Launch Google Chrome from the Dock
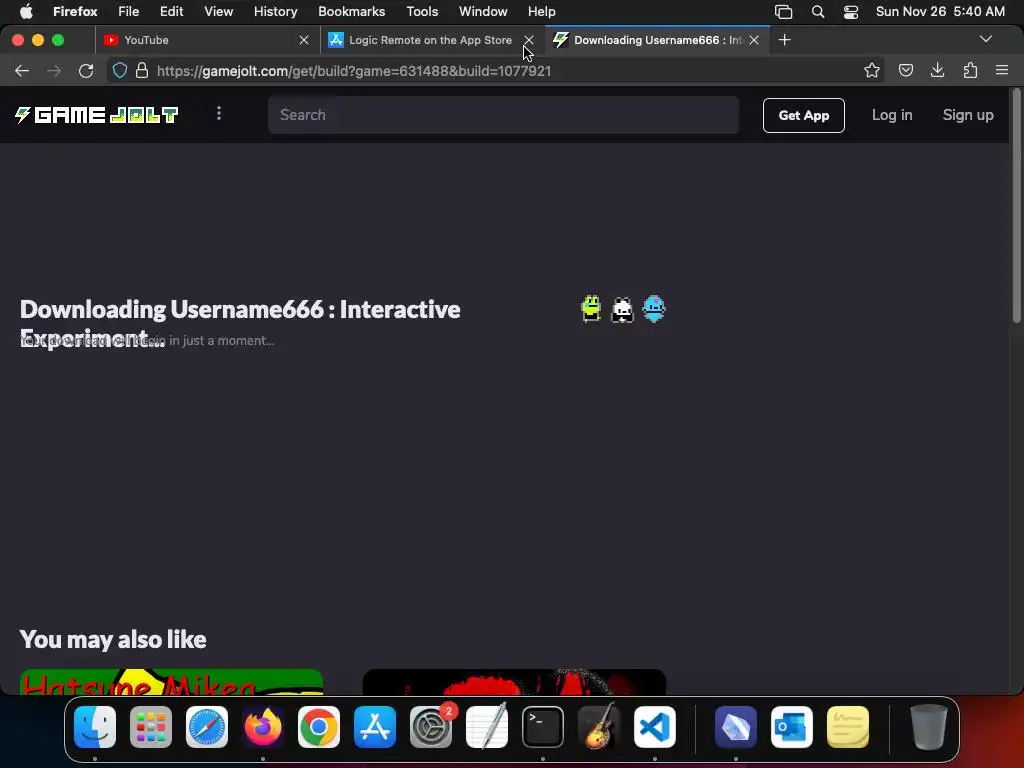 point(319,727)
